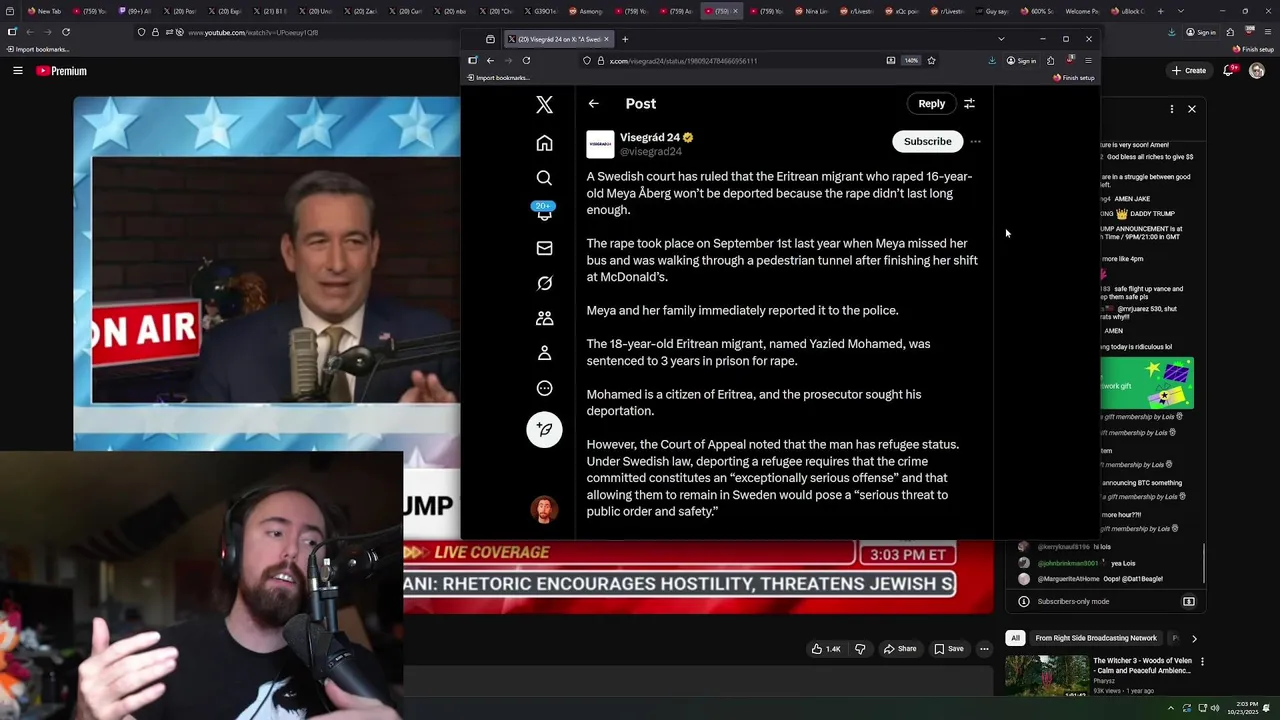Open YouTube account avatar menu
Viewport: 1280px width, 720px height.
coord(1257,71)
